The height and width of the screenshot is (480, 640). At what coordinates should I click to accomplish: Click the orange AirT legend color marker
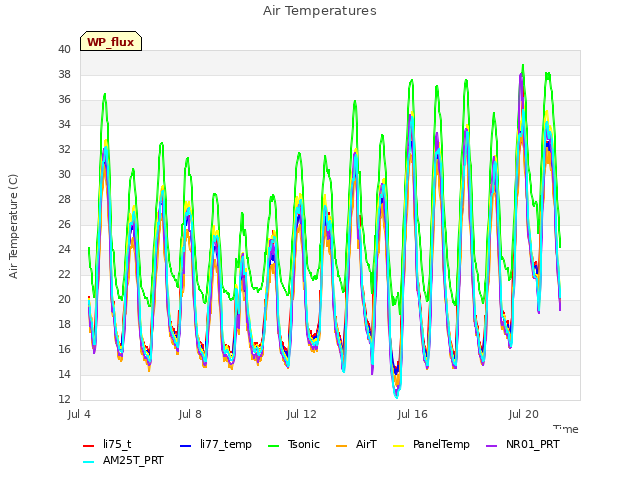point(342,445)
